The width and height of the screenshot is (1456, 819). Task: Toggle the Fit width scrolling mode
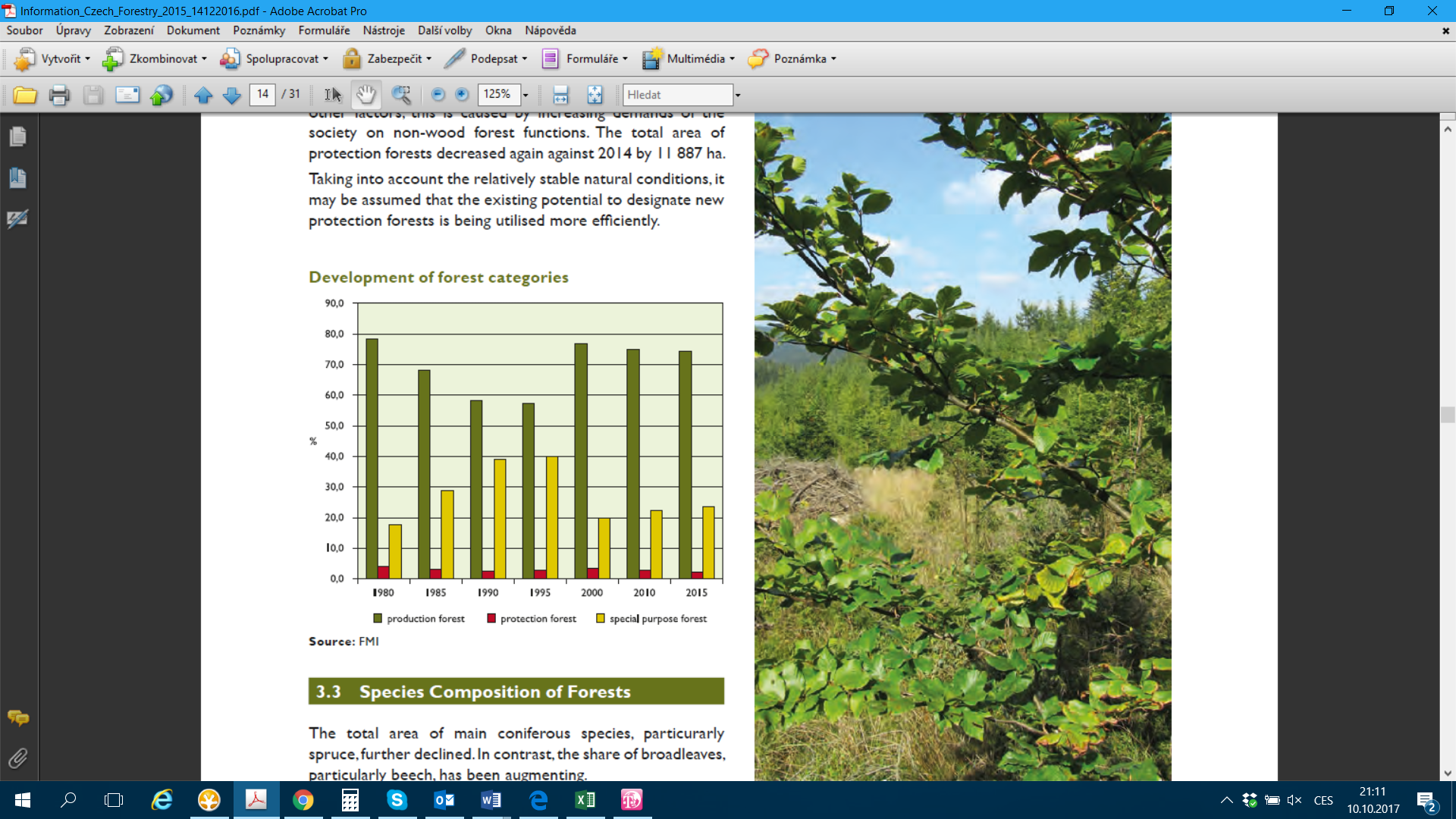pyautogui.click(x=560, y=95)
